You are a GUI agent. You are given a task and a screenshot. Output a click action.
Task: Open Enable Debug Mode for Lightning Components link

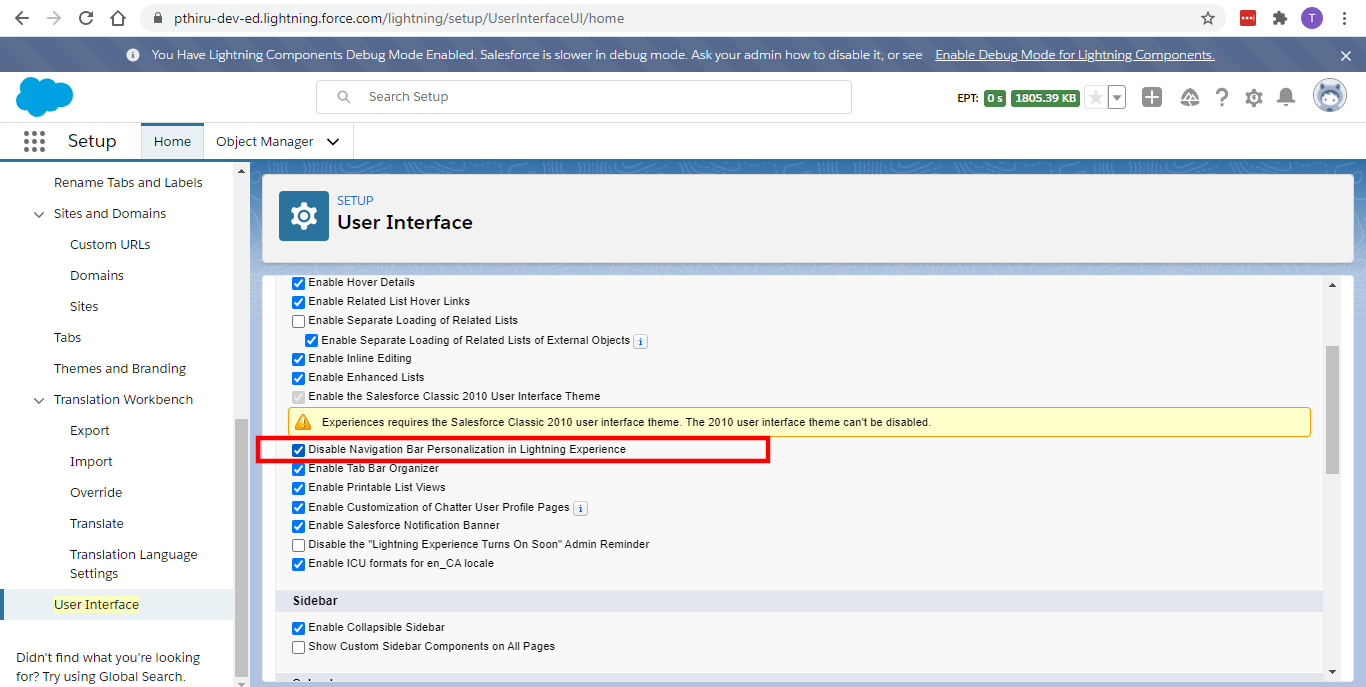click(1074, 54)
